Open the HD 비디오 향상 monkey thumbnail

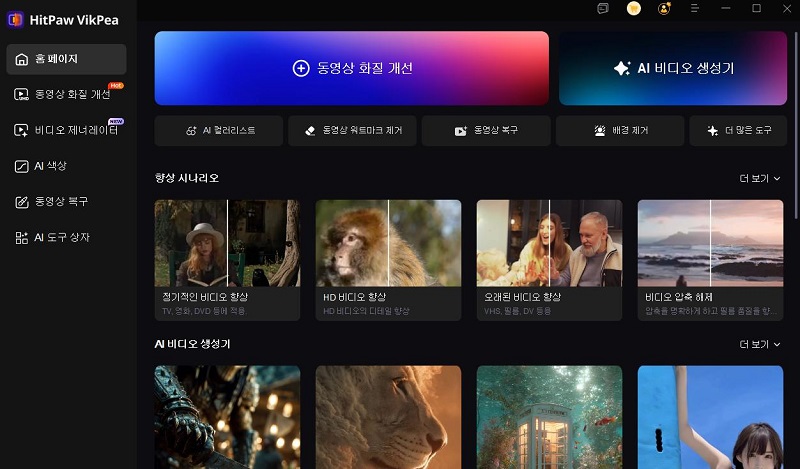click(x=388, y=244)
